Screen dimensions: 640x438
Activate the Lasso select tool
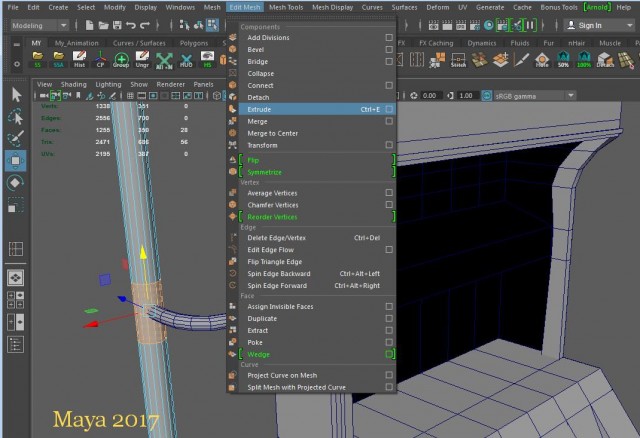(16, 117)
